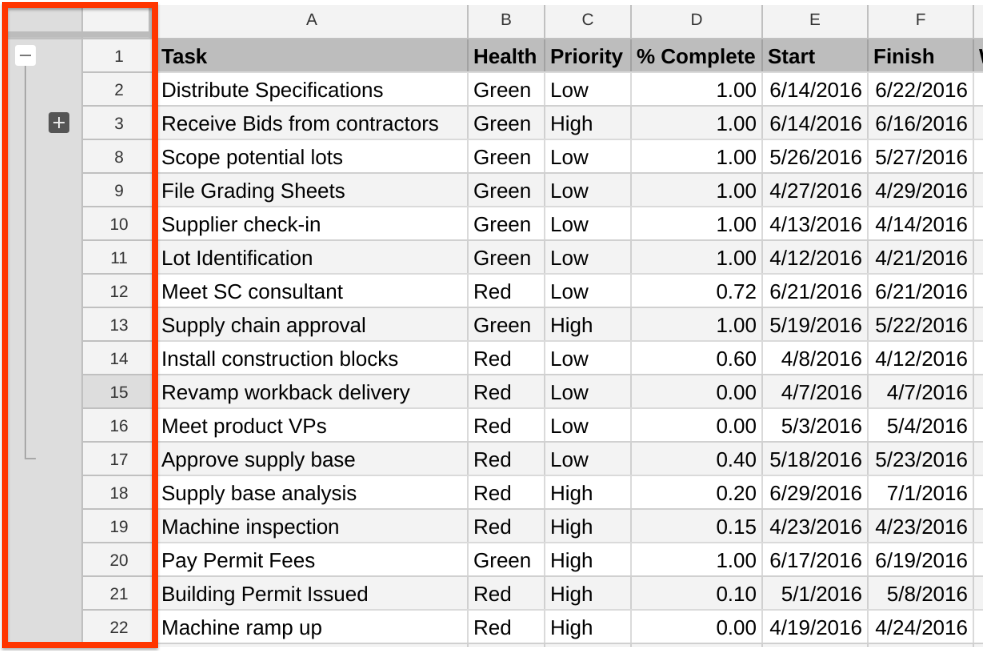Click the Green health cell for Lot Identification
The image size is (986, 651).
click(x=505, y=258)
